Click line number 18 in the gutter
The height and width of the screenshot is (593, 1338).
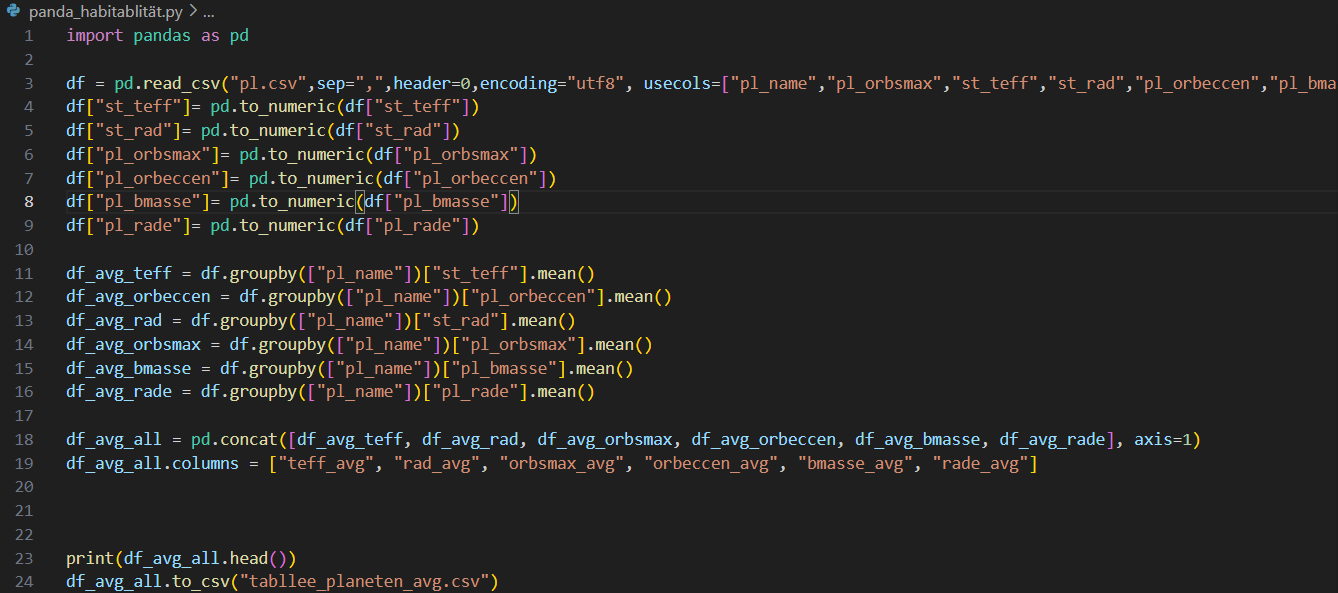point(24,439)
